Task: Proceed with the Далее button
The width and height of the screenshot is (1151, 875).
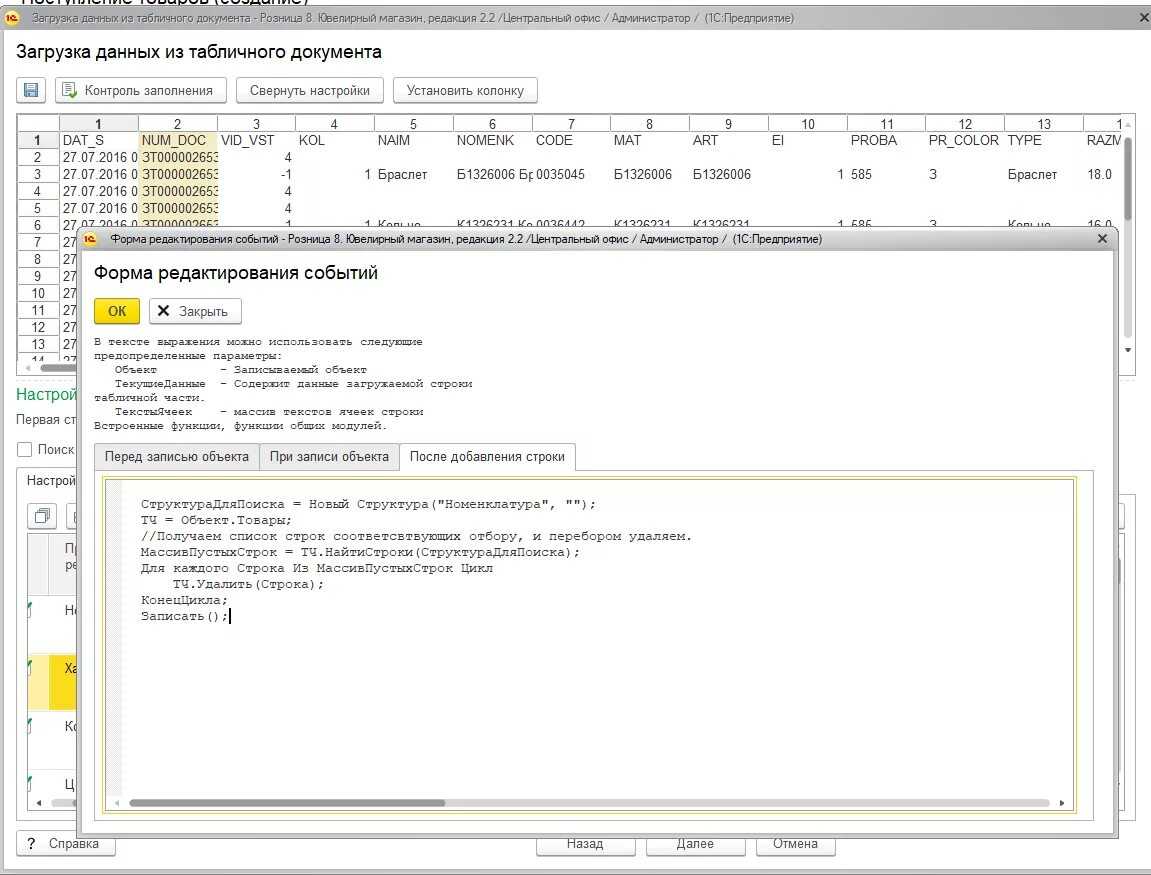Action: [x=695, y=844]
